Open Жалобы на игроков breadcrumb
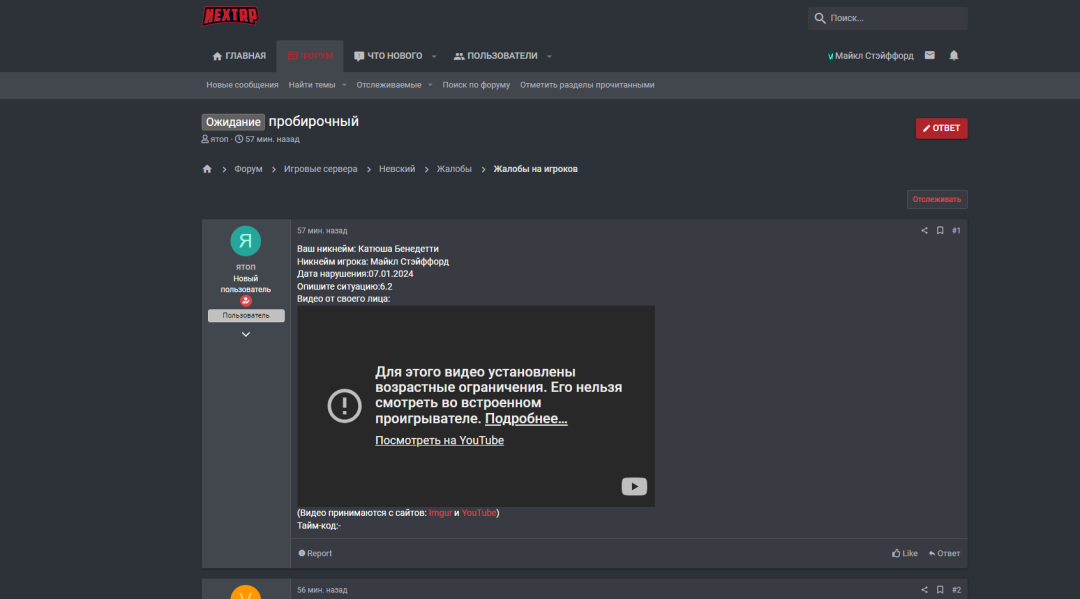The height and width of the screenshot is (599, 1080). click(535, 169)
